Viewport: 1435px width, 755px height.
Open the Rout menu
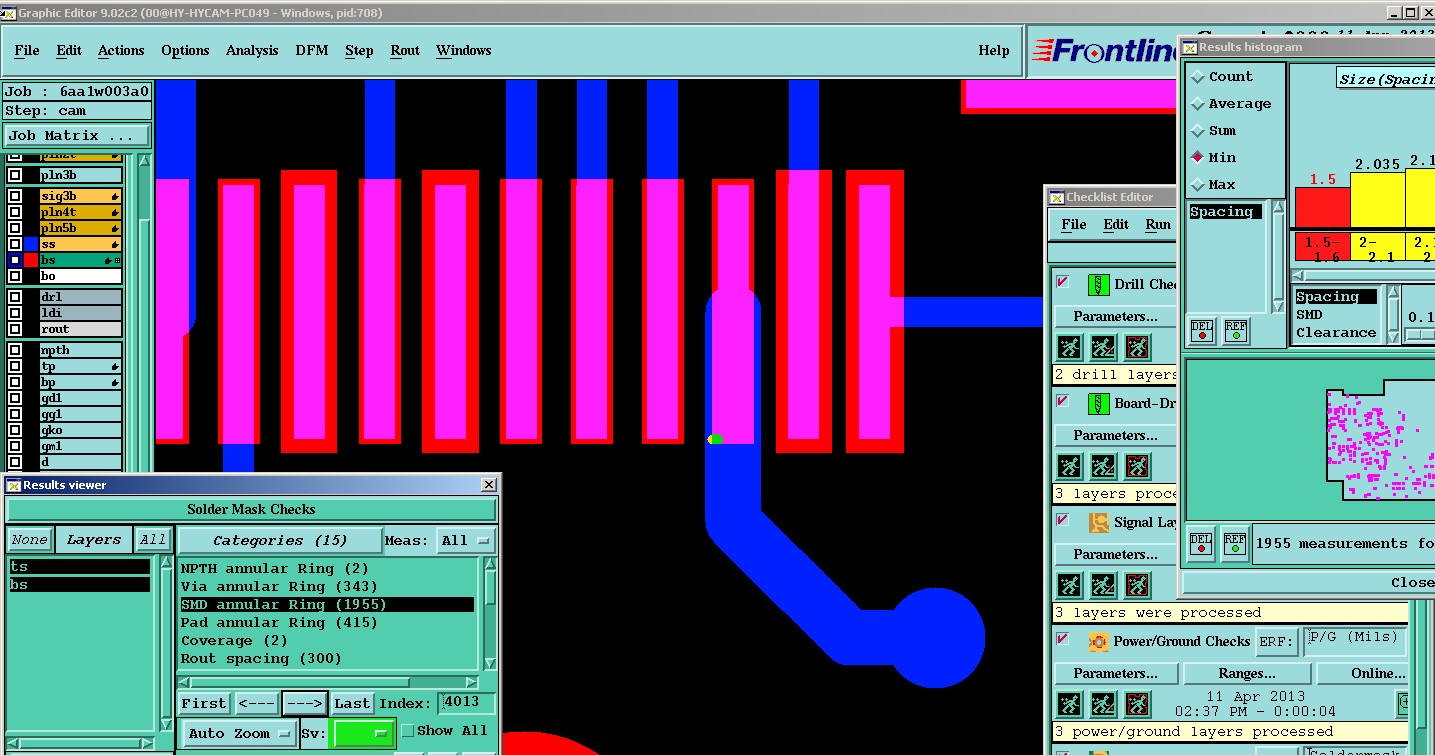pyautogui.click(x=405, y=51)
